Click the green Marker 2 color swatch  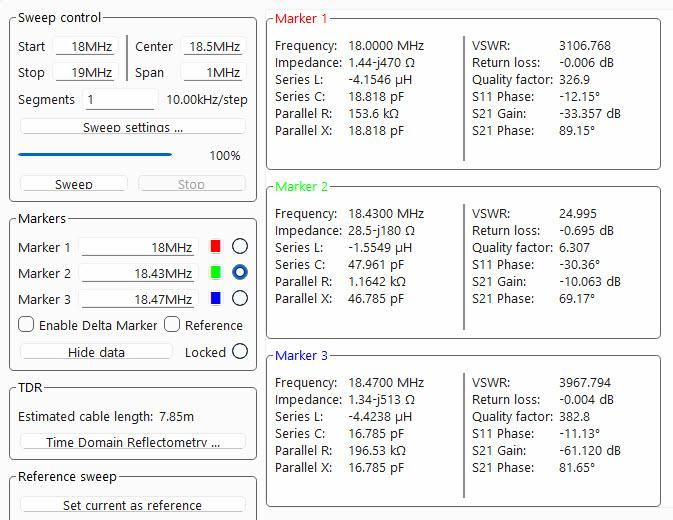pos(215,272)
